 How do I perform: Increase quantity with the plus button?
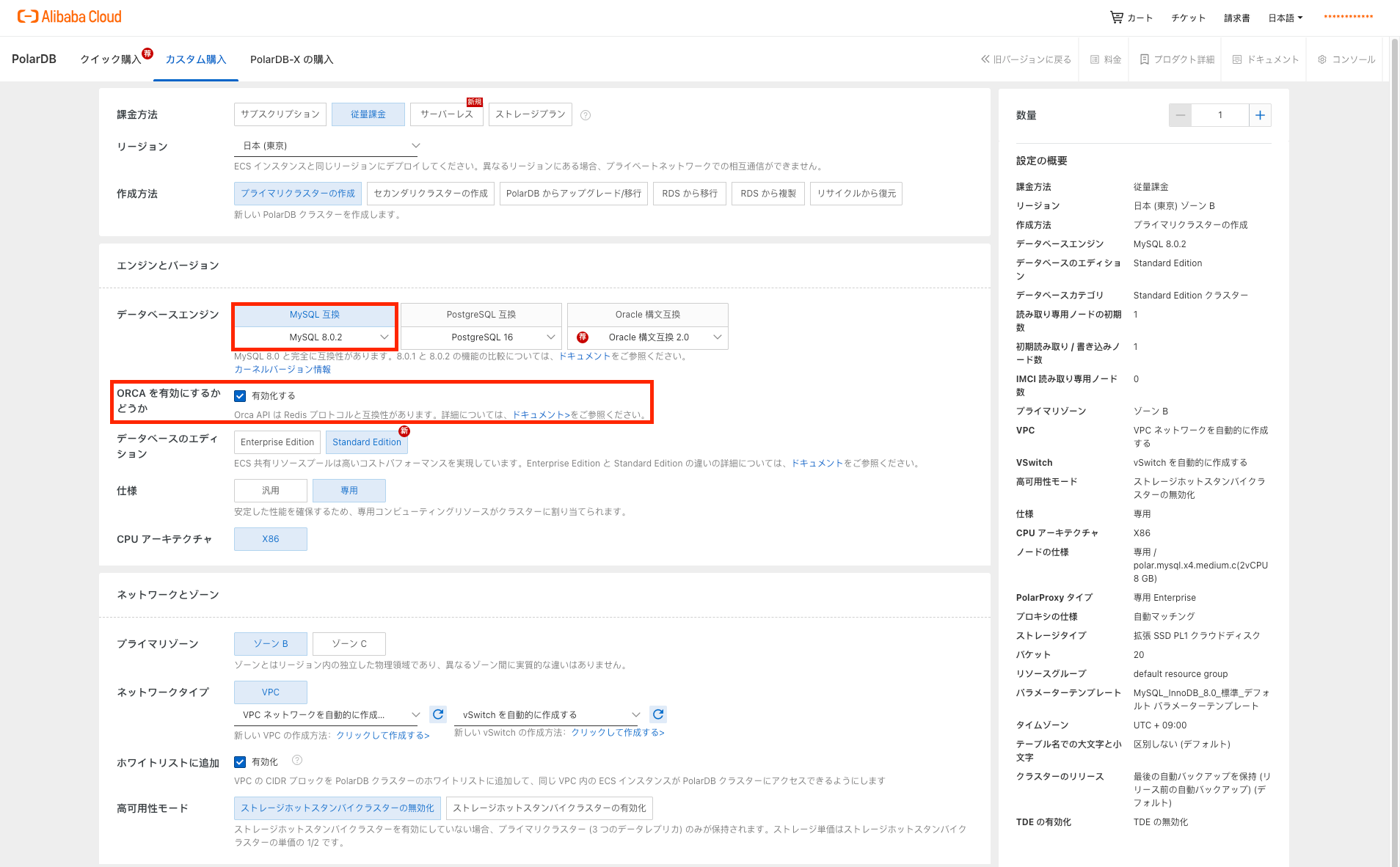(x=1260, y=115)
